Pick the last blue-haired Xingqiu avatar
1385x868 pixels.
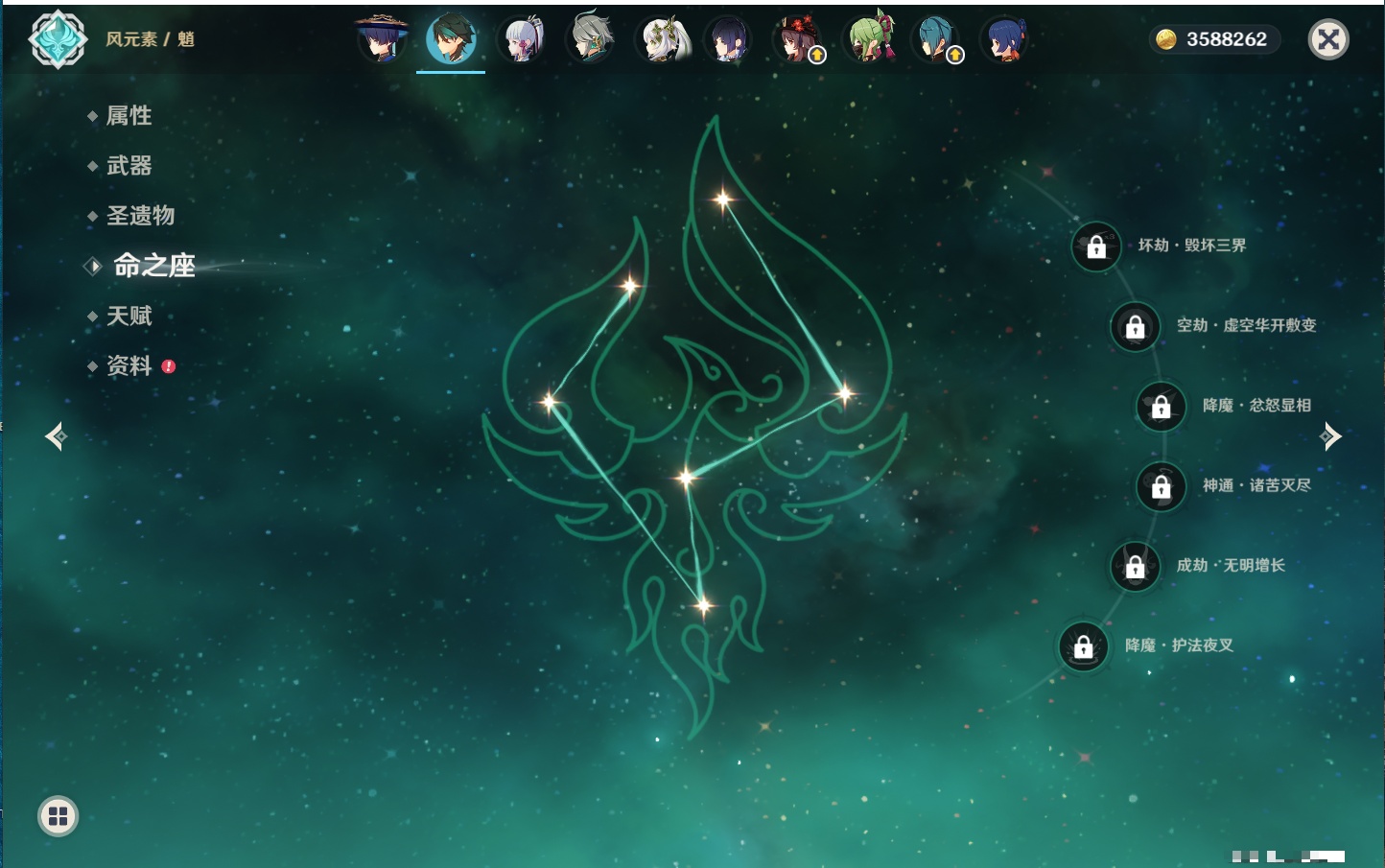1006,39
